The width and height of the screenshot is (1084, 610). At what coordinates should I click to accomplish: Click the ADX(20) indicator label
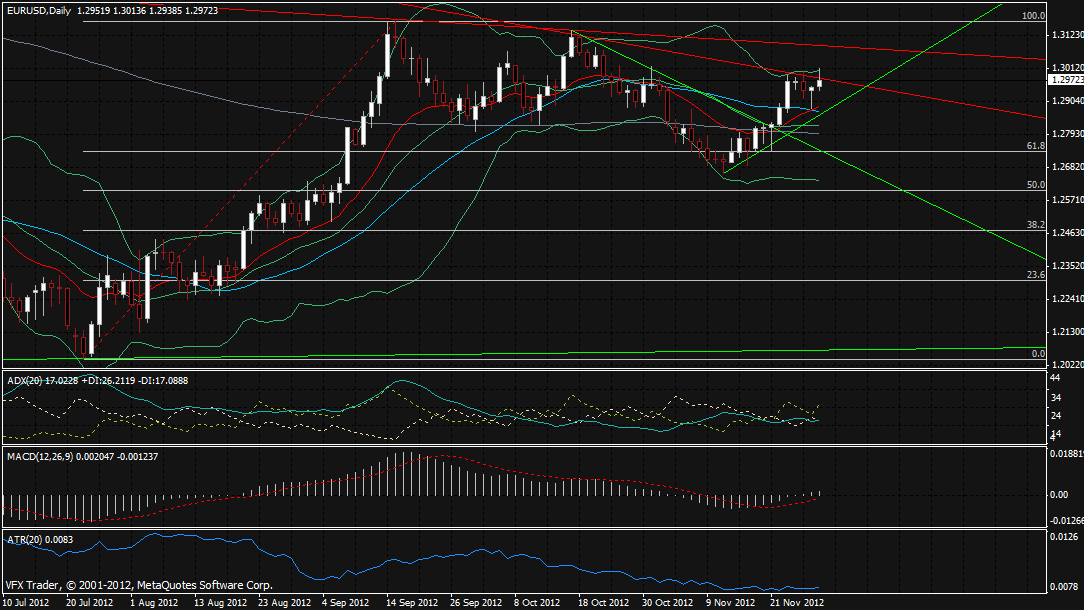[x=22, y=380]
